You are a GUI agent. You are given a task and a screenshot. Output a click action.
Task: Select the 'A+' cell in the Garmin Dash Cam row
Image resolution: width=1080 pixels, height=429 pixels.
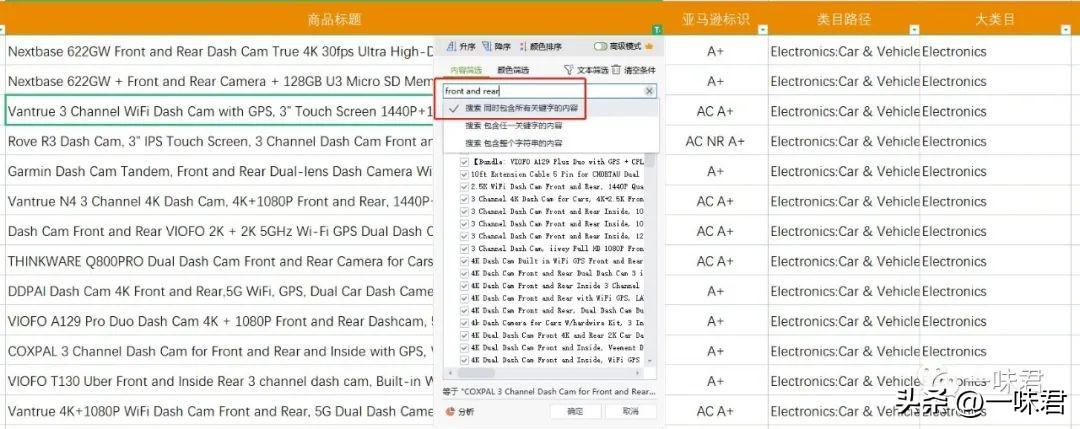tap(716, 171)
